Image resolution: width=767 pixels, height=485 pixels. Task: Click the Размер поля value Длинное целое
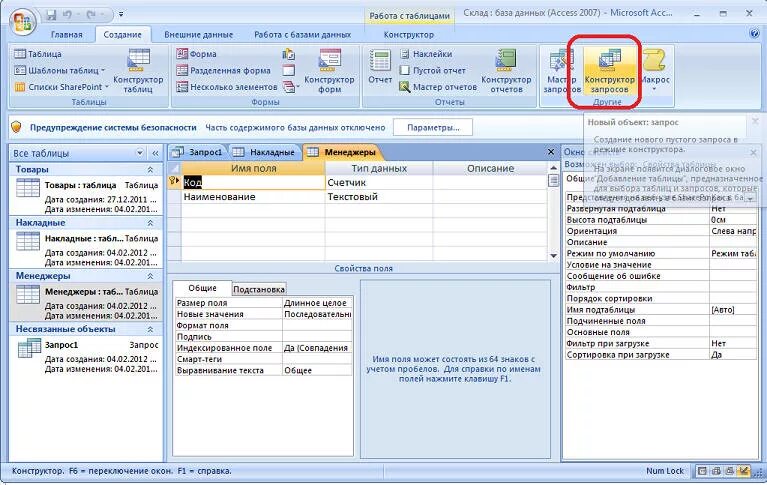pyautogui.click(x=317, y=303)
